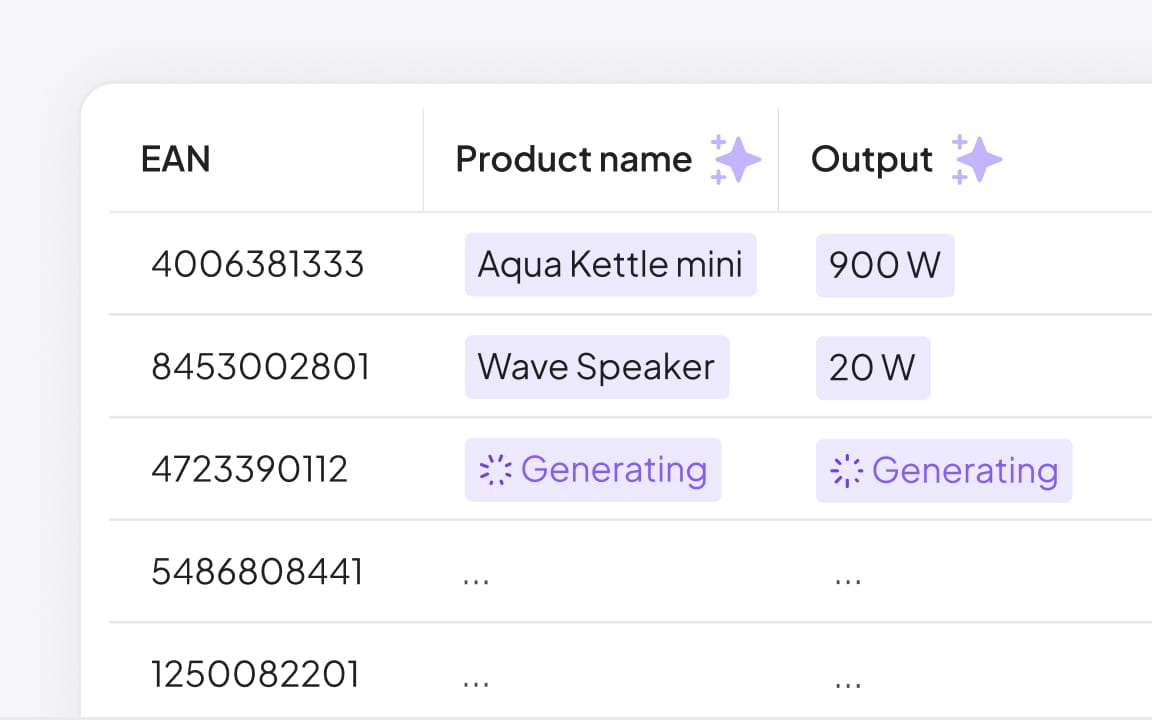Open the Aqua Kettle mini chip

[611, 264]
